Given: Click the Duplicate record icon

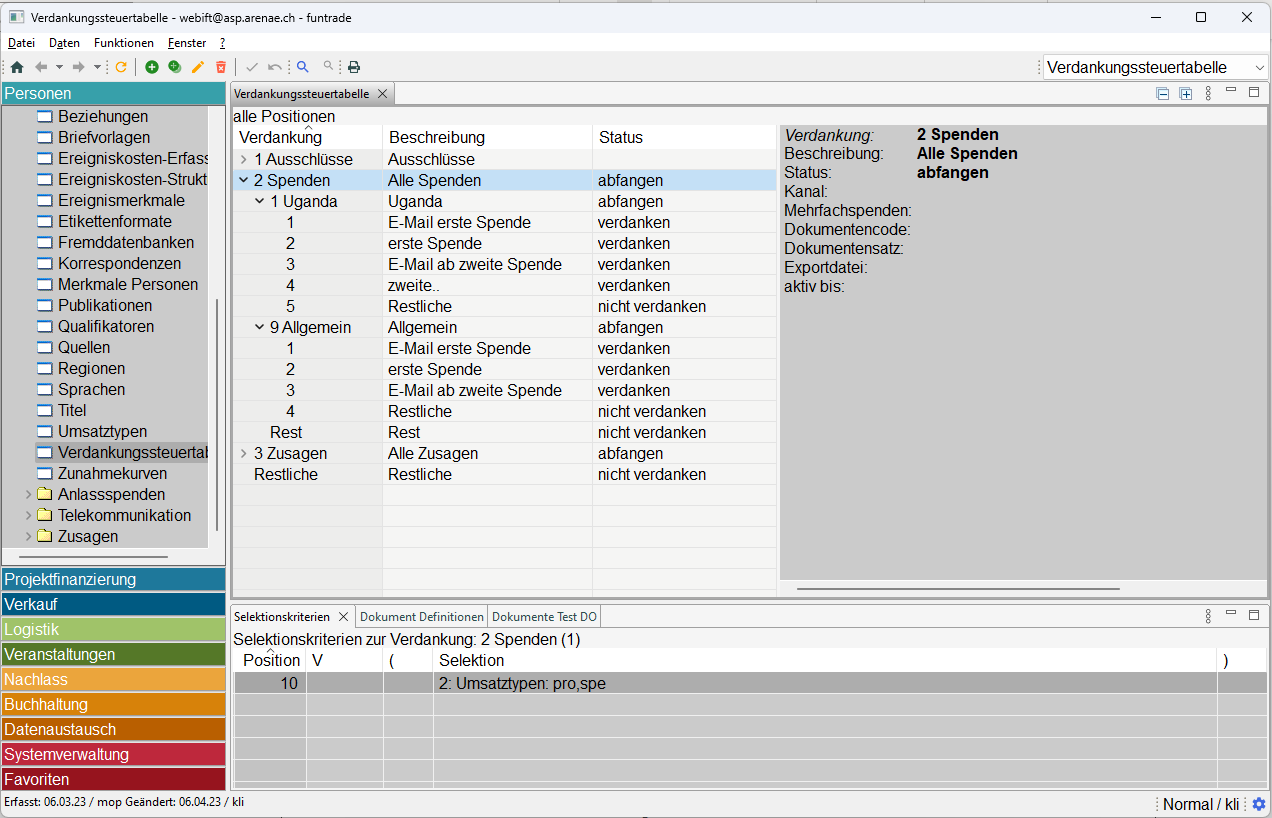Looking at the screenshot, I should click(x=175, y=67).
